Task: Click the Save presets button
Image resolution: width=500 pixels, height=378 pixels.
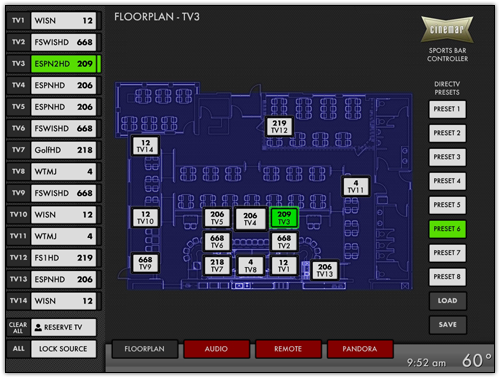Action: point(447,325)
